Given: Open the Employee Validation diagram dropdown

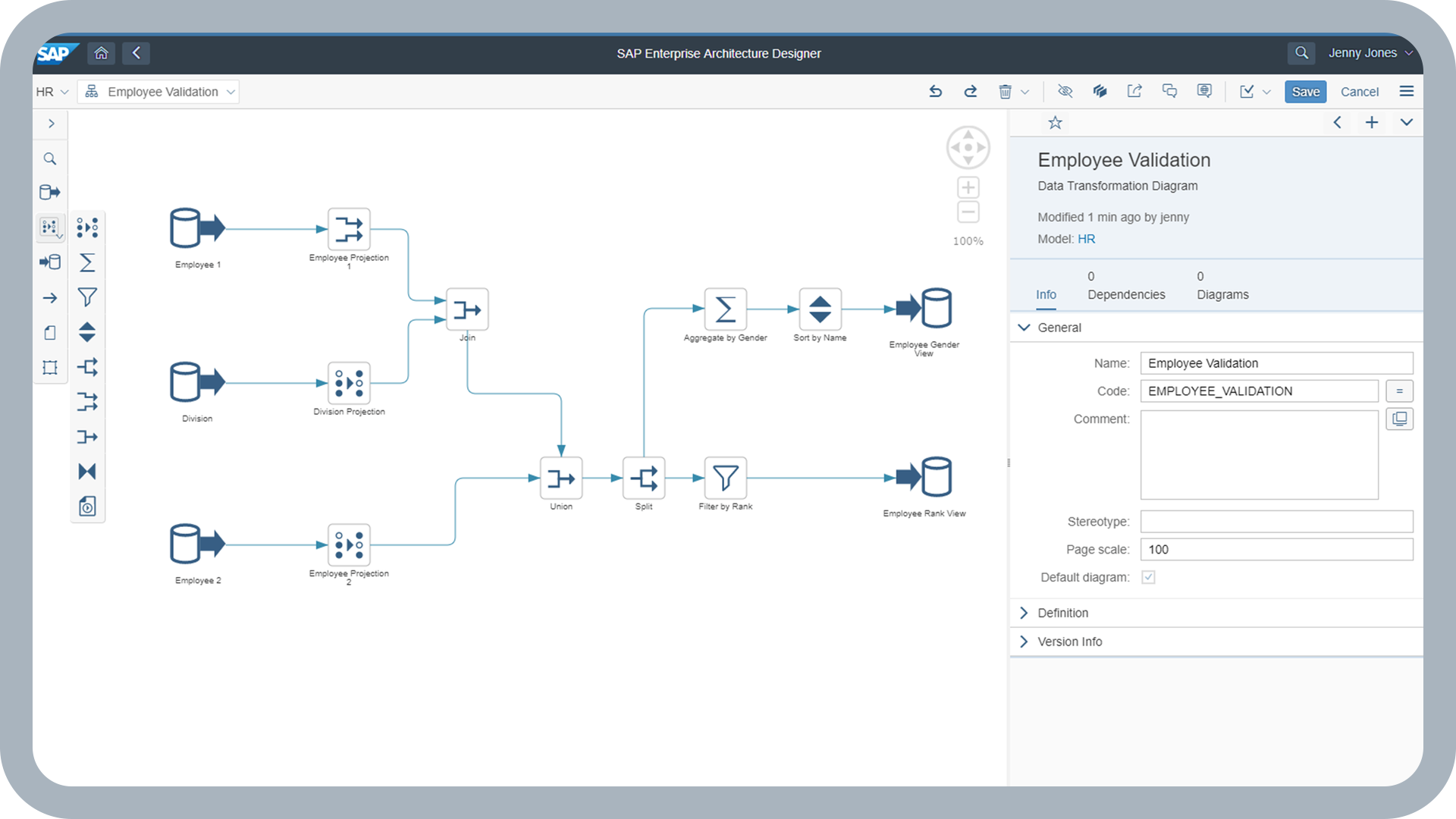Looking at the screenshot, I should click(x=159, y=92).
